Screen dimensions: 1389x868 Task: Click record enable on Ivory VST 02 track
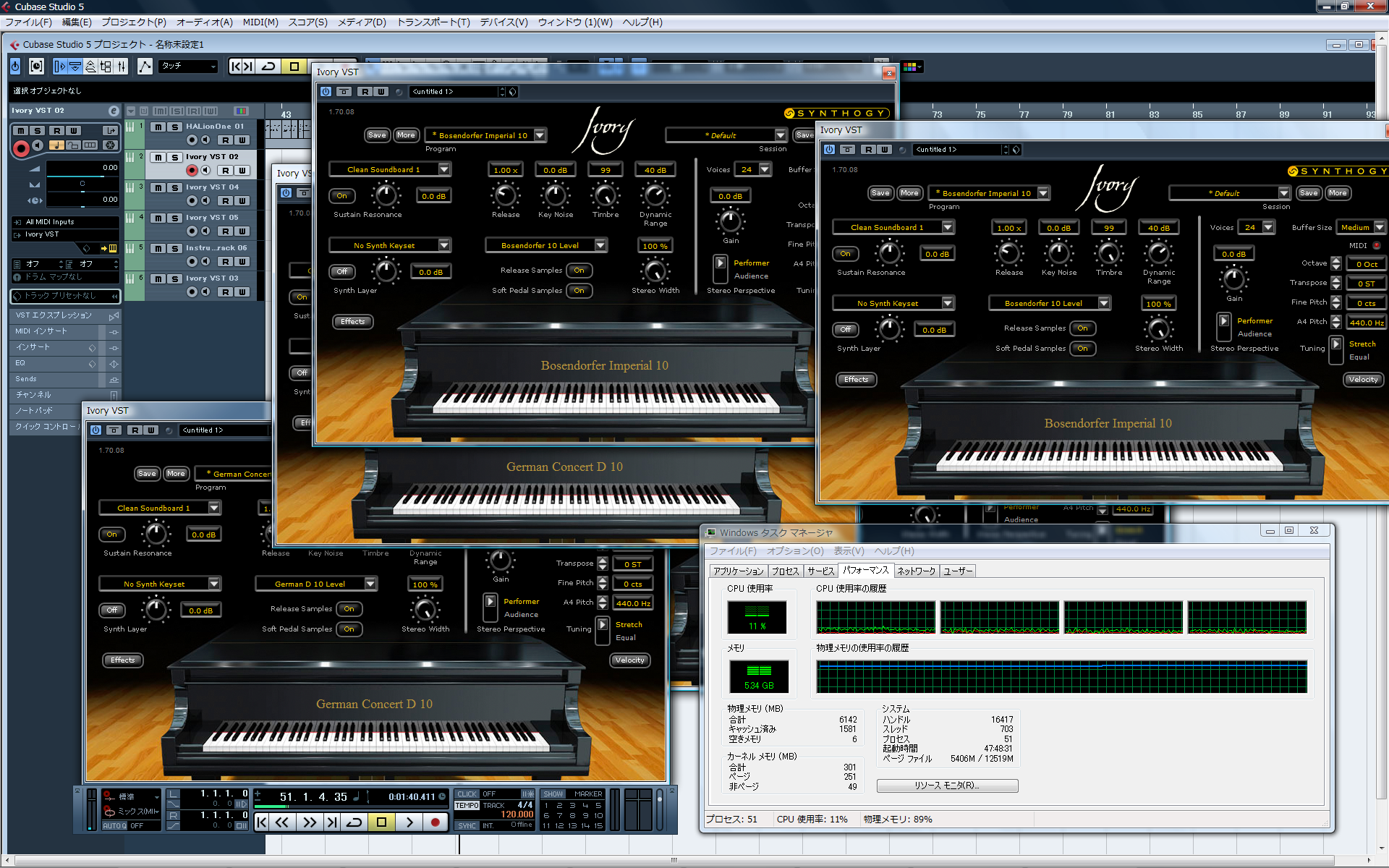click(192, 170)
